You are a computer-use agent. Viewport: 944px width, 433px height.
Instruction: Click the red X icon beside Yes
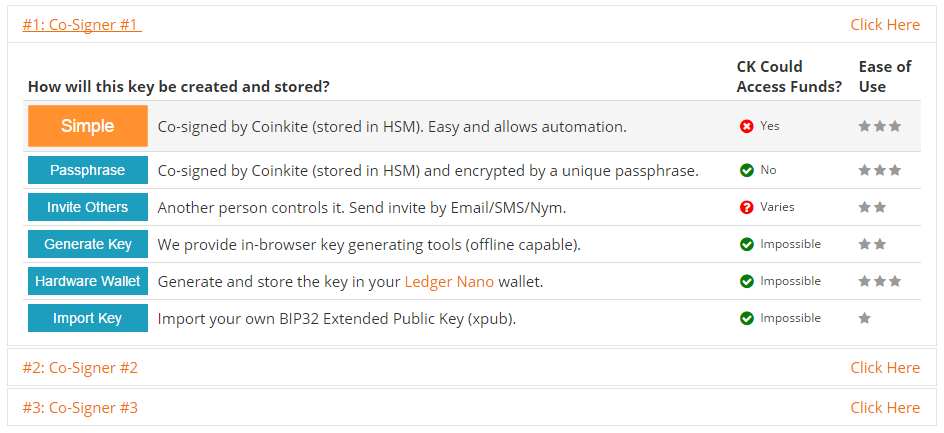click(x=747, y=126)
